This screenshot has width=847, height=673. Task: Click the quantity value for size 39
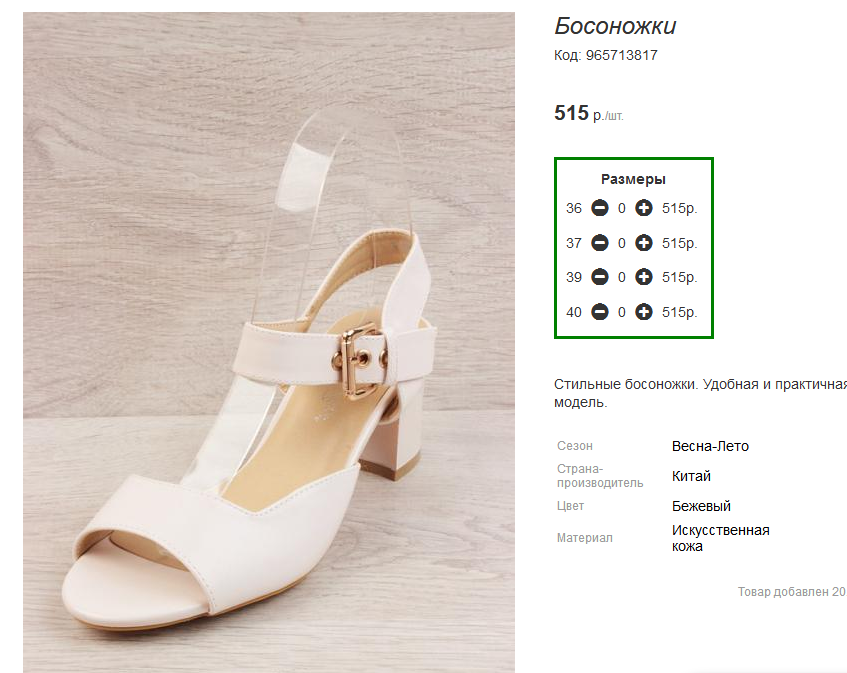coord(622,278)
